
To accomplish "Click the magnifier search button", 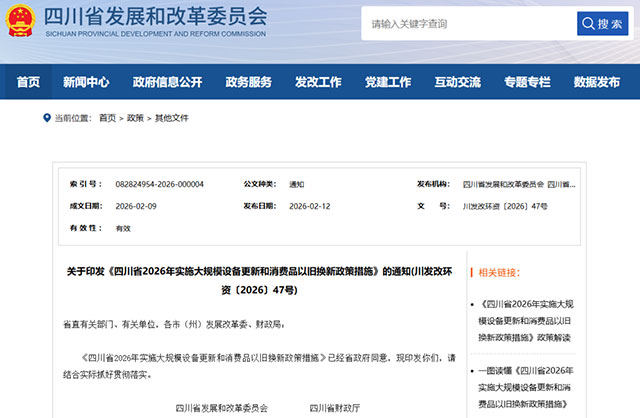I will tap(602, 23).
